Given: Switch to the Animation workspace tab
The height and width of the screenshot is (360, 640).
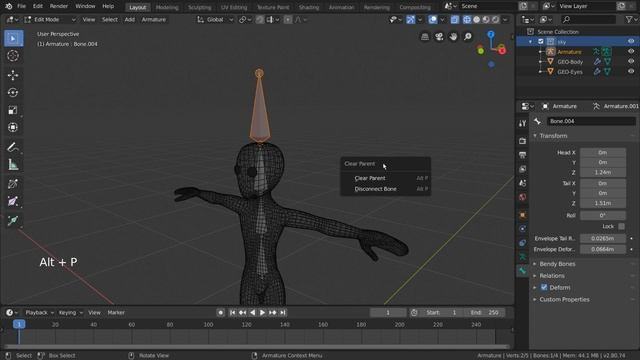Looking at the screenshot, I should coord(342,7).
